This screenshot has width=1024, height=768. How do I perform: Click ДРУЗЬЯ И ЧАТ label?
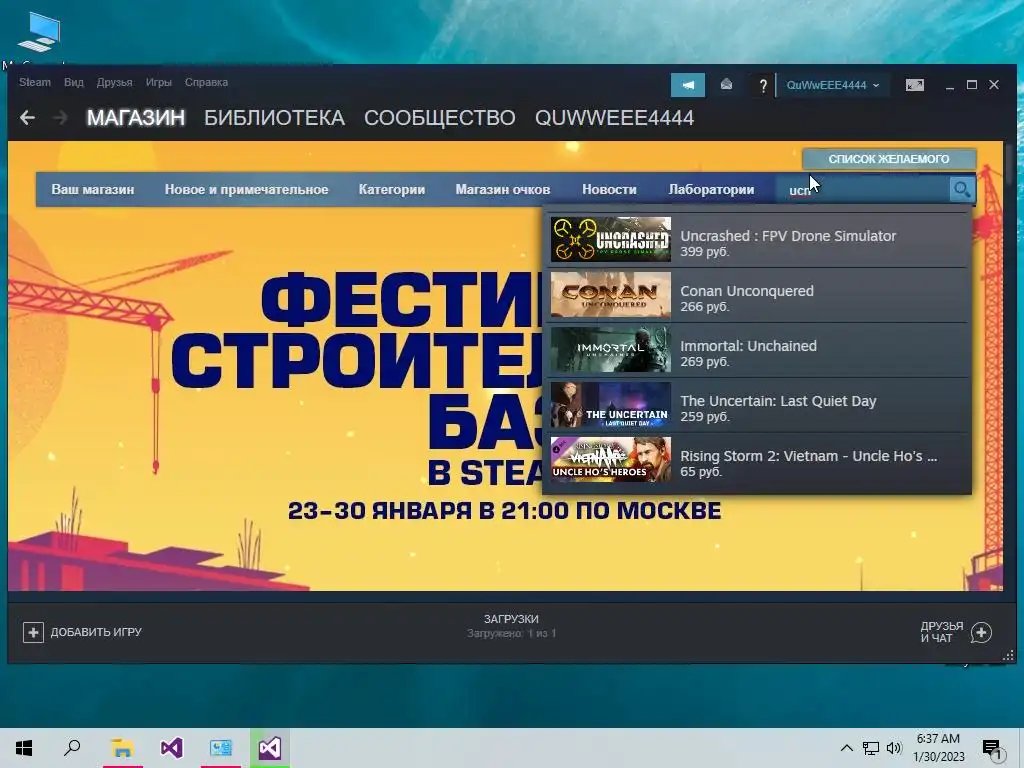[x=942, y=632]
